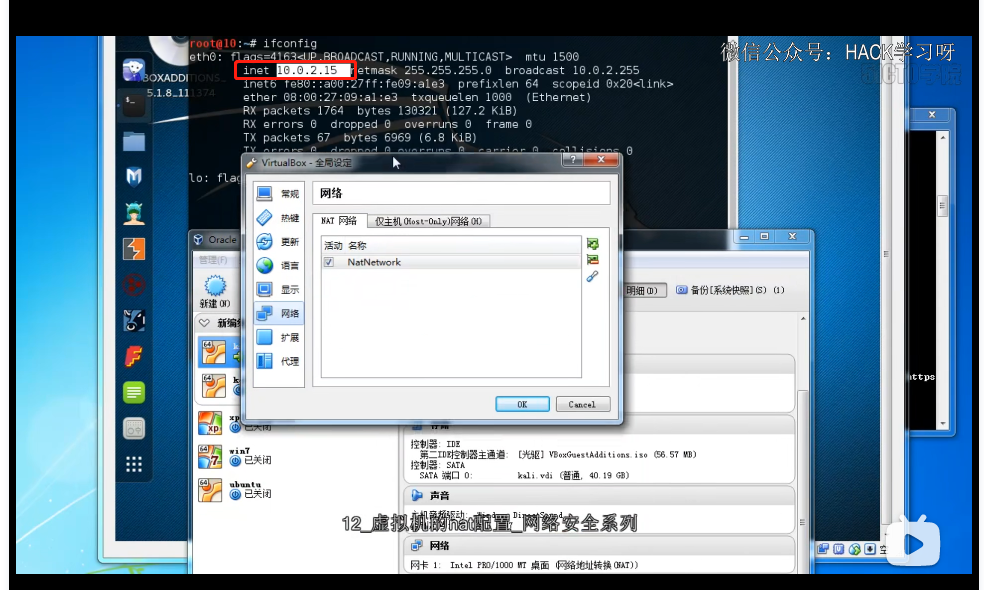This screenshot has height=590, width=984.
Task: Click the top Kali dock icon above terminal
Action: point(134,70)
